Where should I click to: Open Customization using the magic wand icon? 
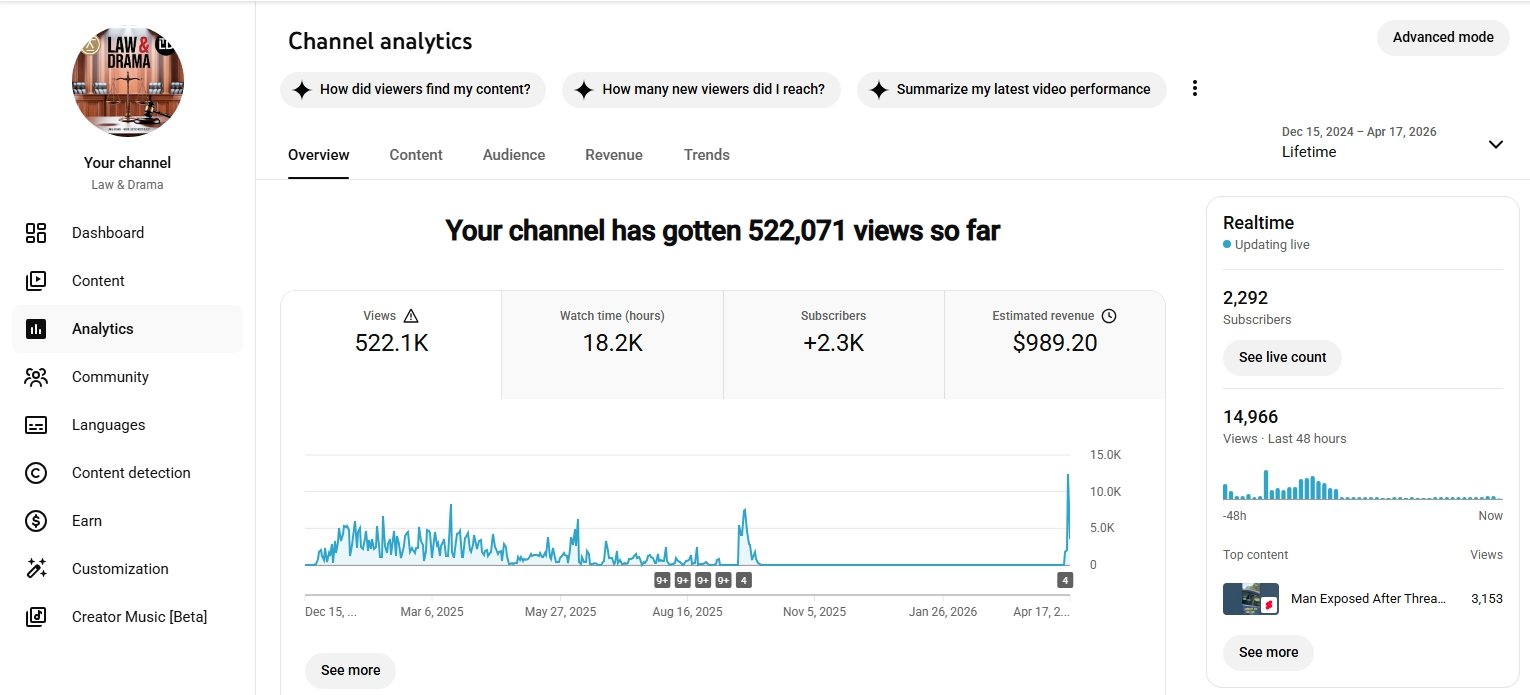click(36, 569)
